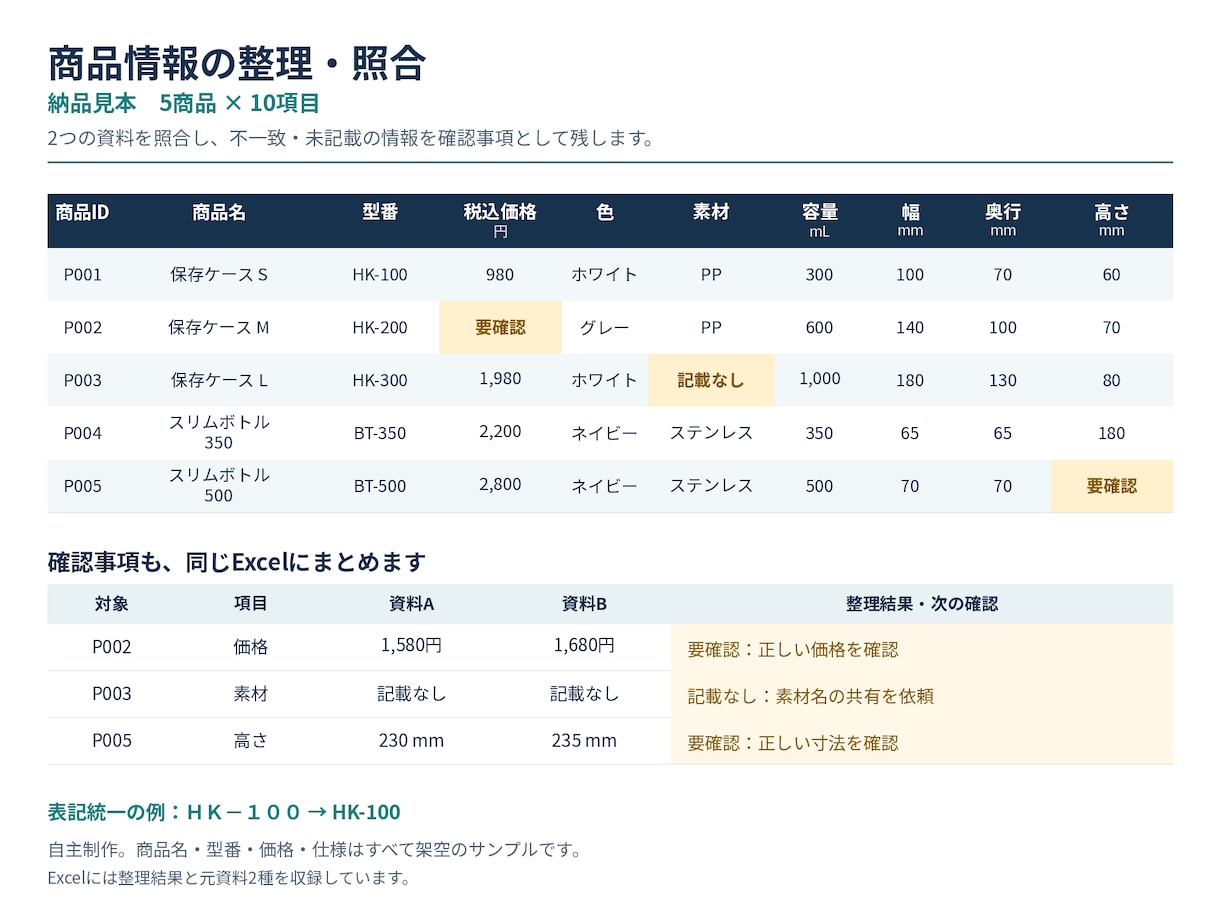Click the 奥行 column header
Screen dimensions: 1220x915
tap(1003, 220)
